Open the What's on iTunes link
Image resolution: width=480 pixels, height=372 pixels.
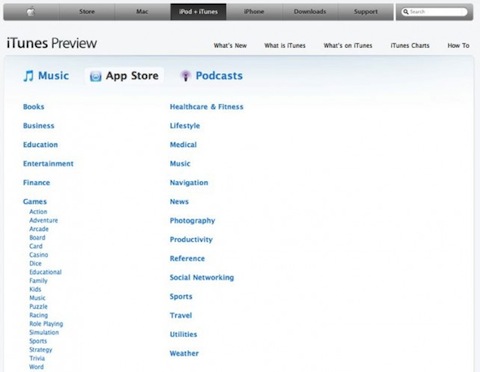[x=348, y=46]
